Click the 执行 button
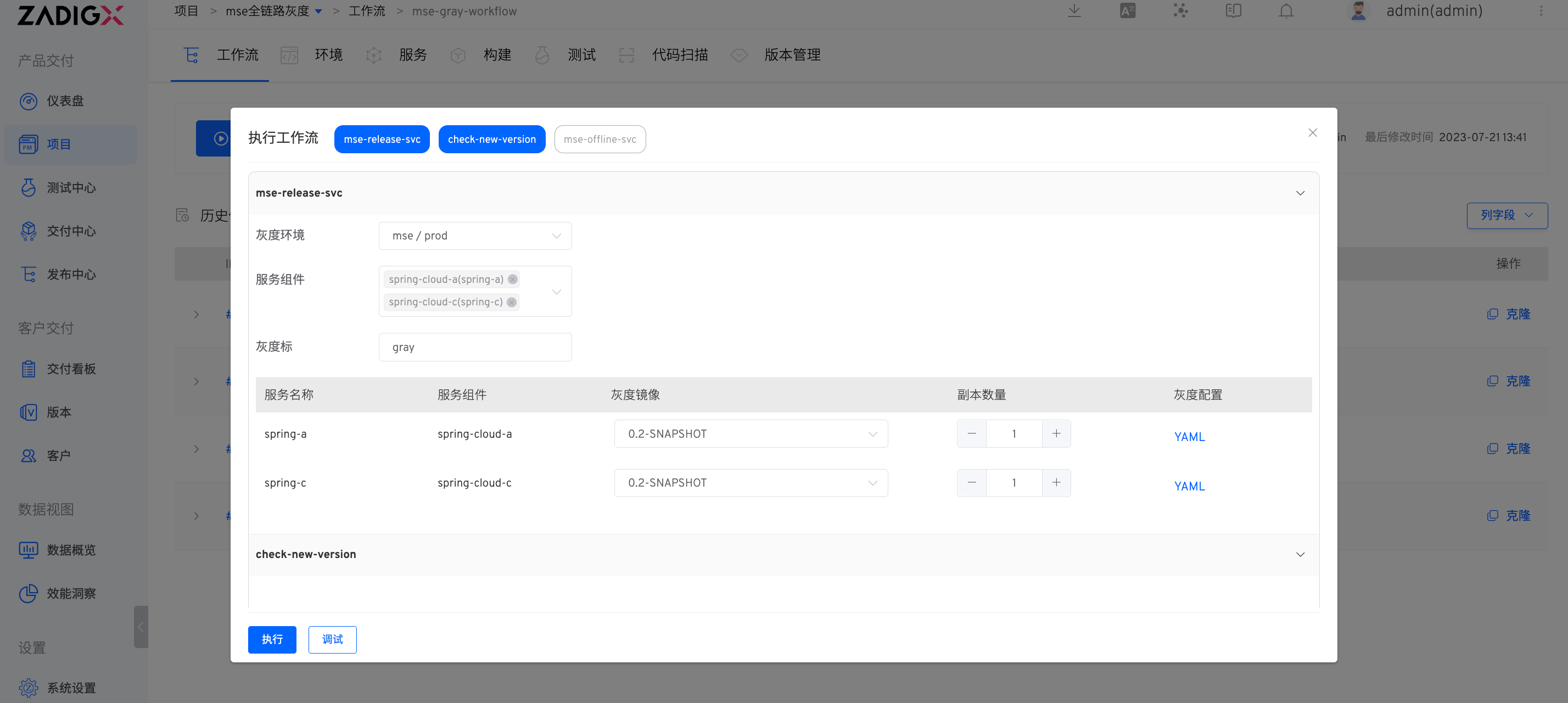Viewport: 1568px width, 703px height. tap(272, 639)
